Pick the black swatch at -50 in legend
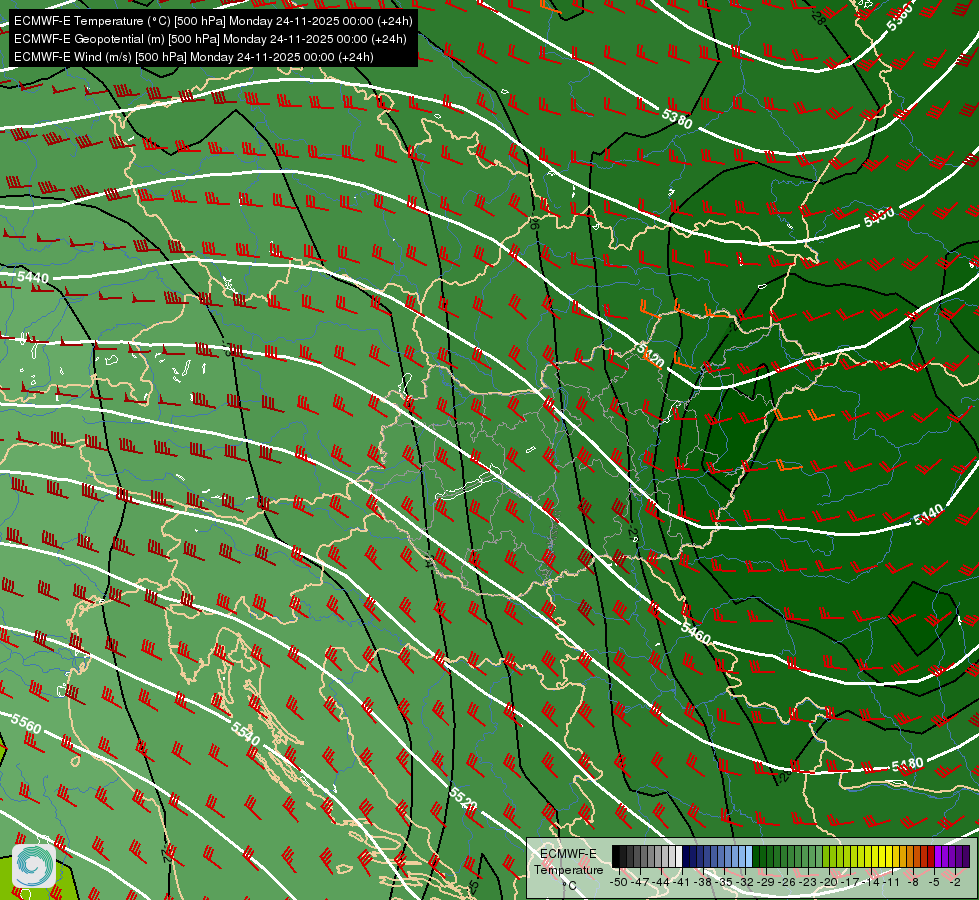Viewport: 979px width, 900px height. 616,856
